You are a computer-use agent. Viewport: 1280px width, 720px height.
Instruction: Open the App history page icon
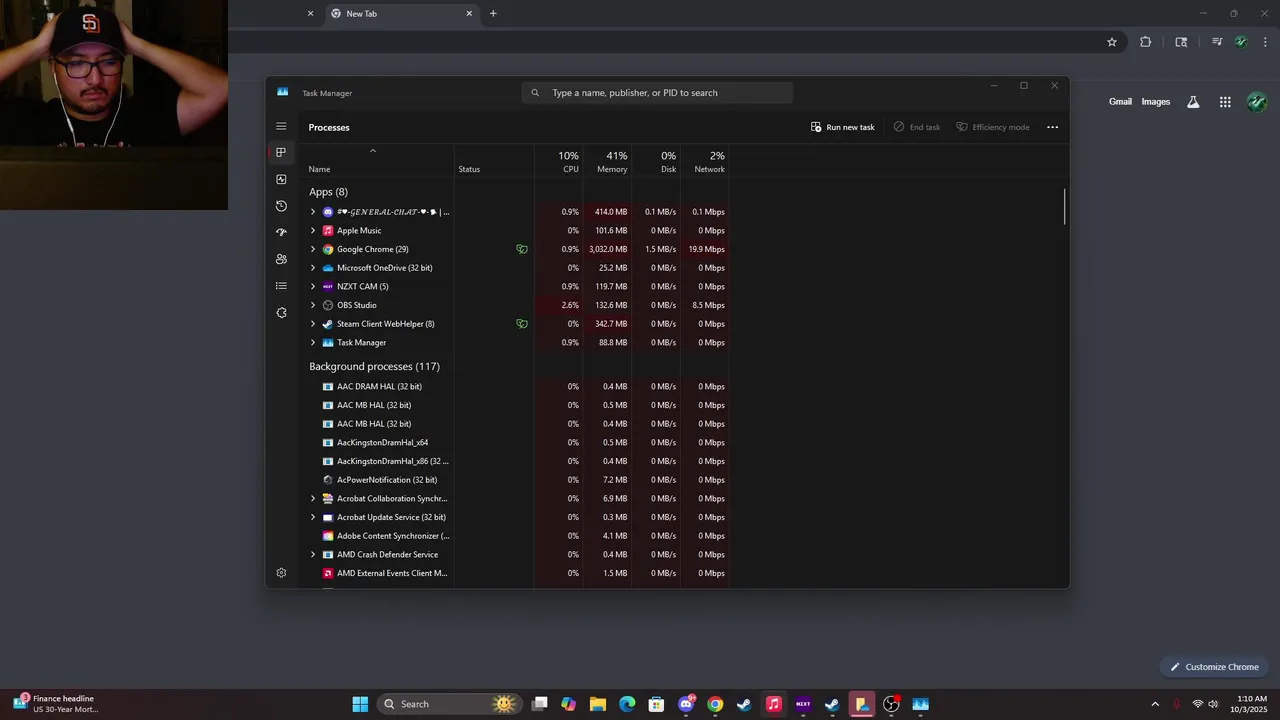coord(281,206)
